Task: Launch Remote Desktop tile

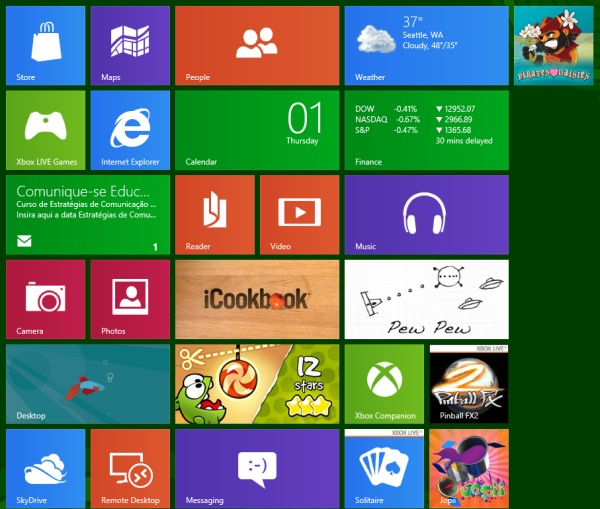Action: [x=130, y=469]
